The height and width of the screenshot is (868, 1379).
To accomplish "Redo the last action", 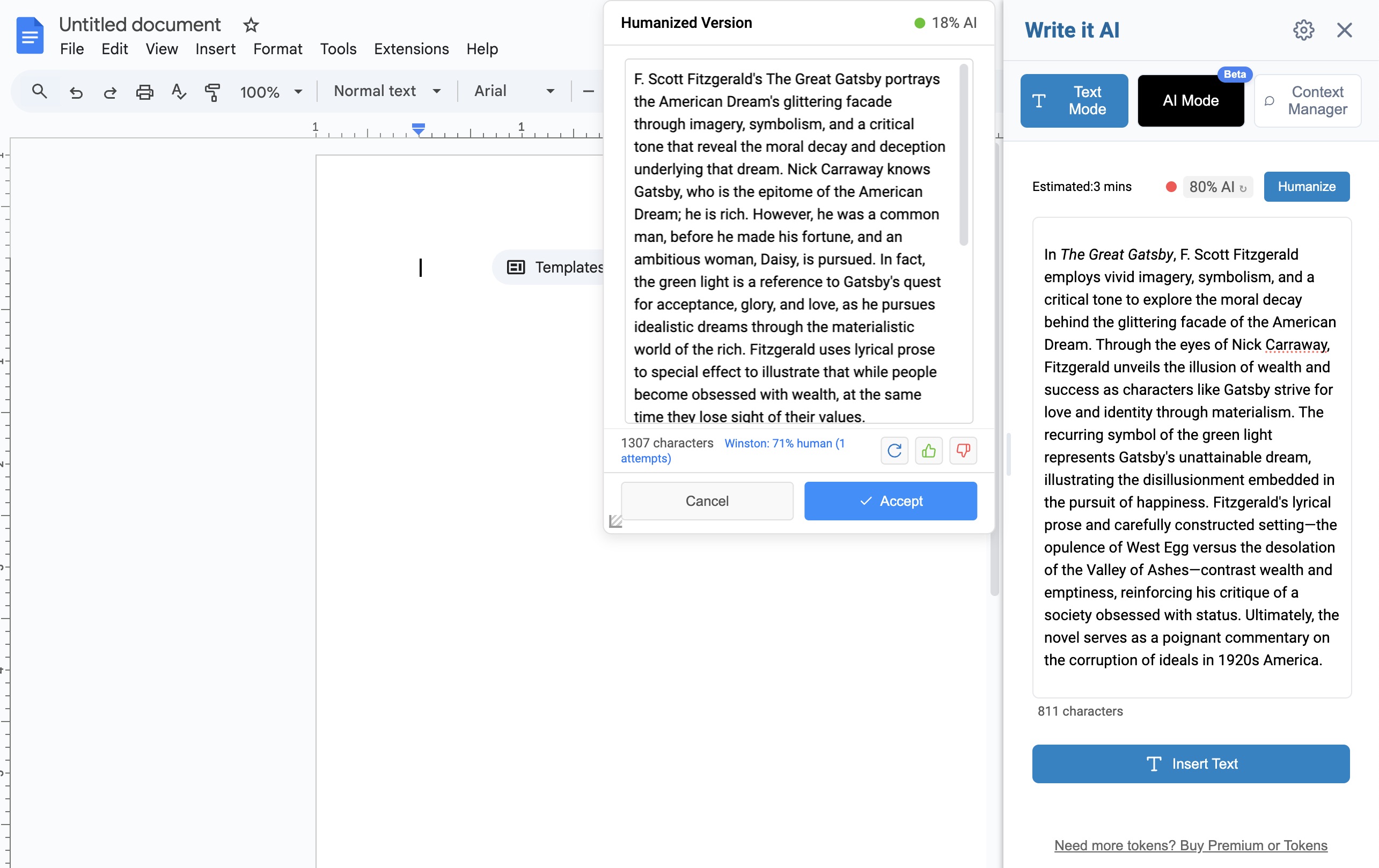I will 110,92.
